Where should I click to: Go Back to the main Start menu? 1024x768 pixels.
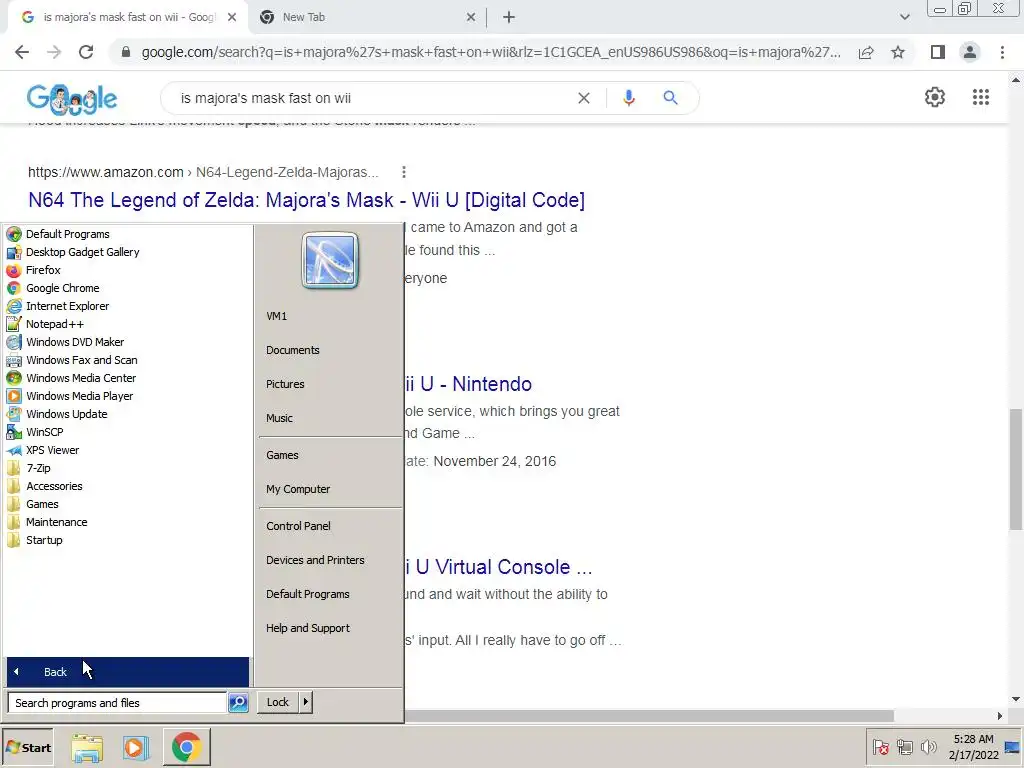(x=128, y=672)
